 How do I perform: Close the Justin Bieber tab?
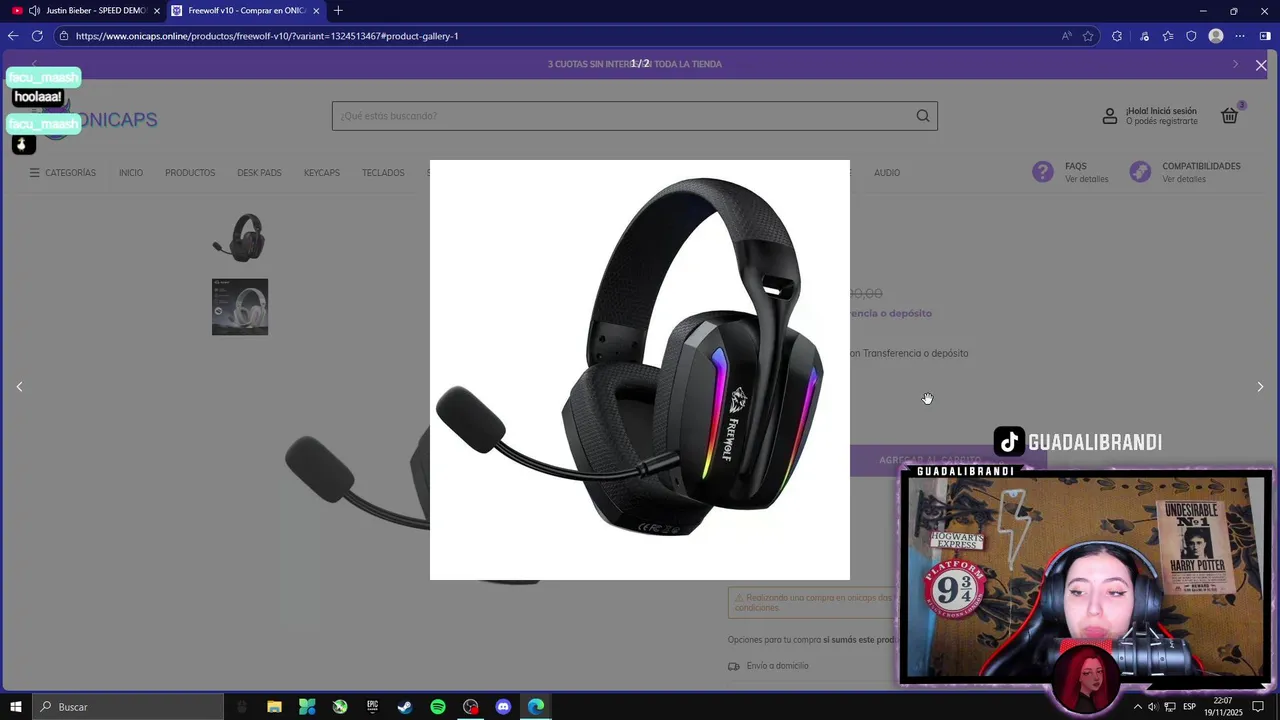[156, 11]
